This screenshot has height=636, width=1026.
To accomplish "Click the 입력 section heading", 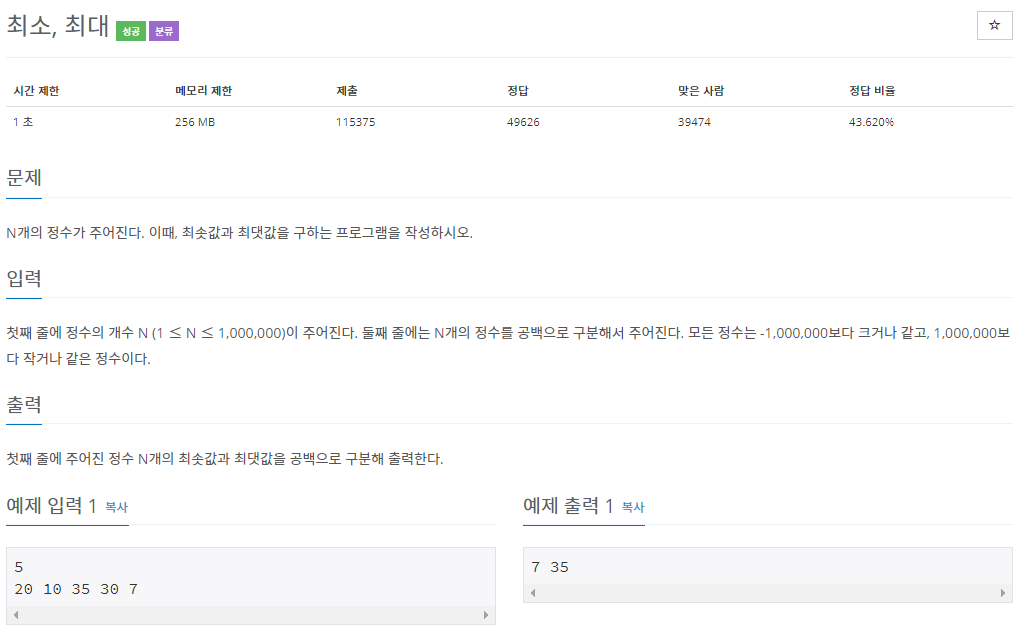I will point(24,279).
